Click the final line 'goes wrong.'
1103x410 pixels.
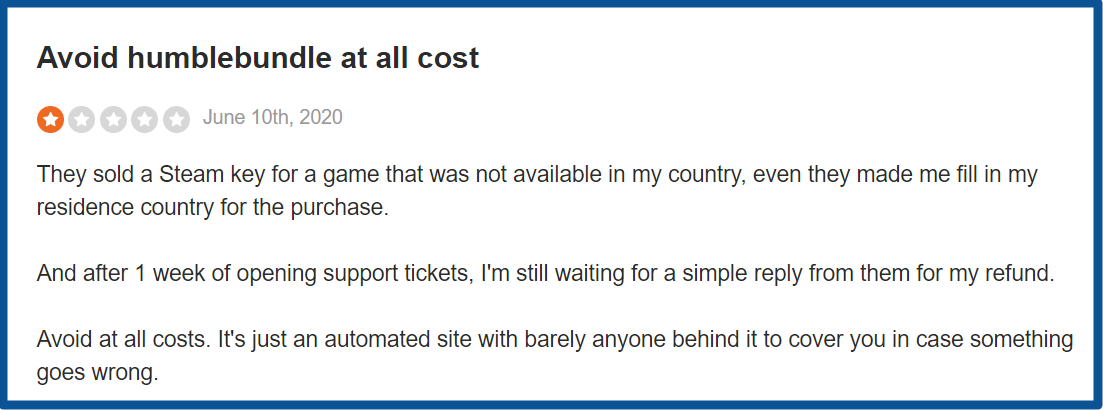pos(98,373)
